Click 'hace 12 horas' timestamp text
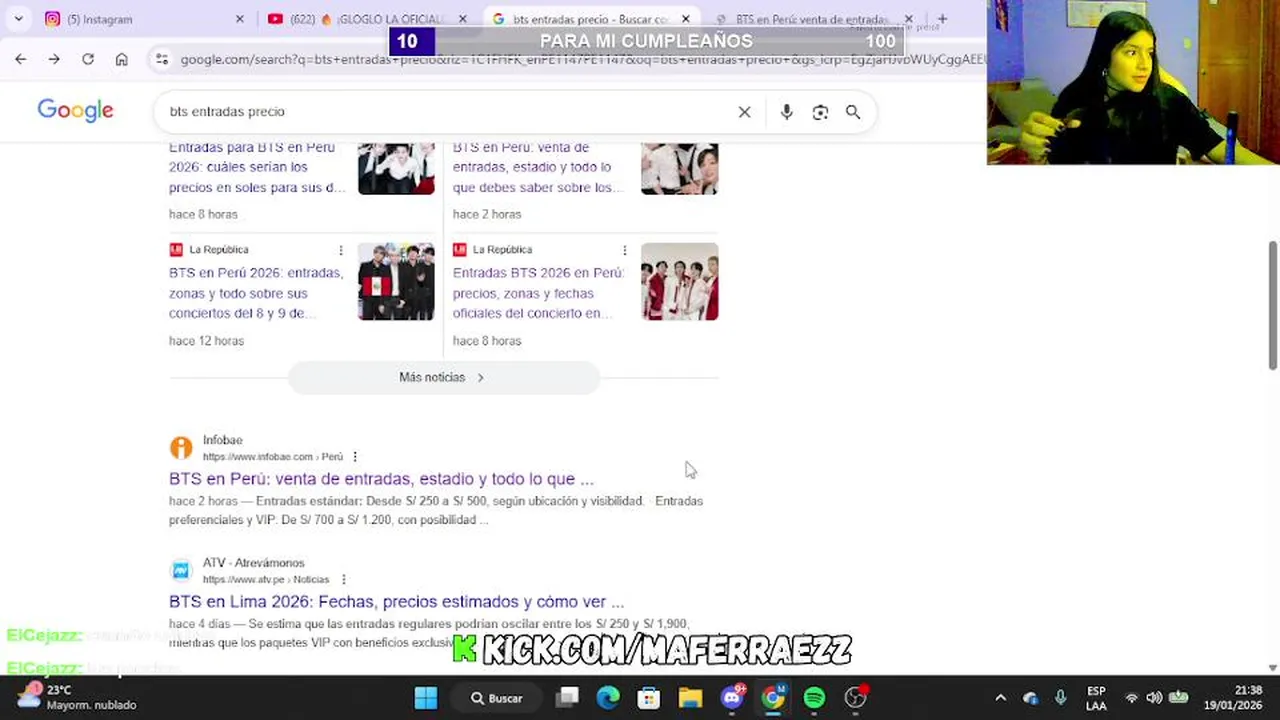 206,341
